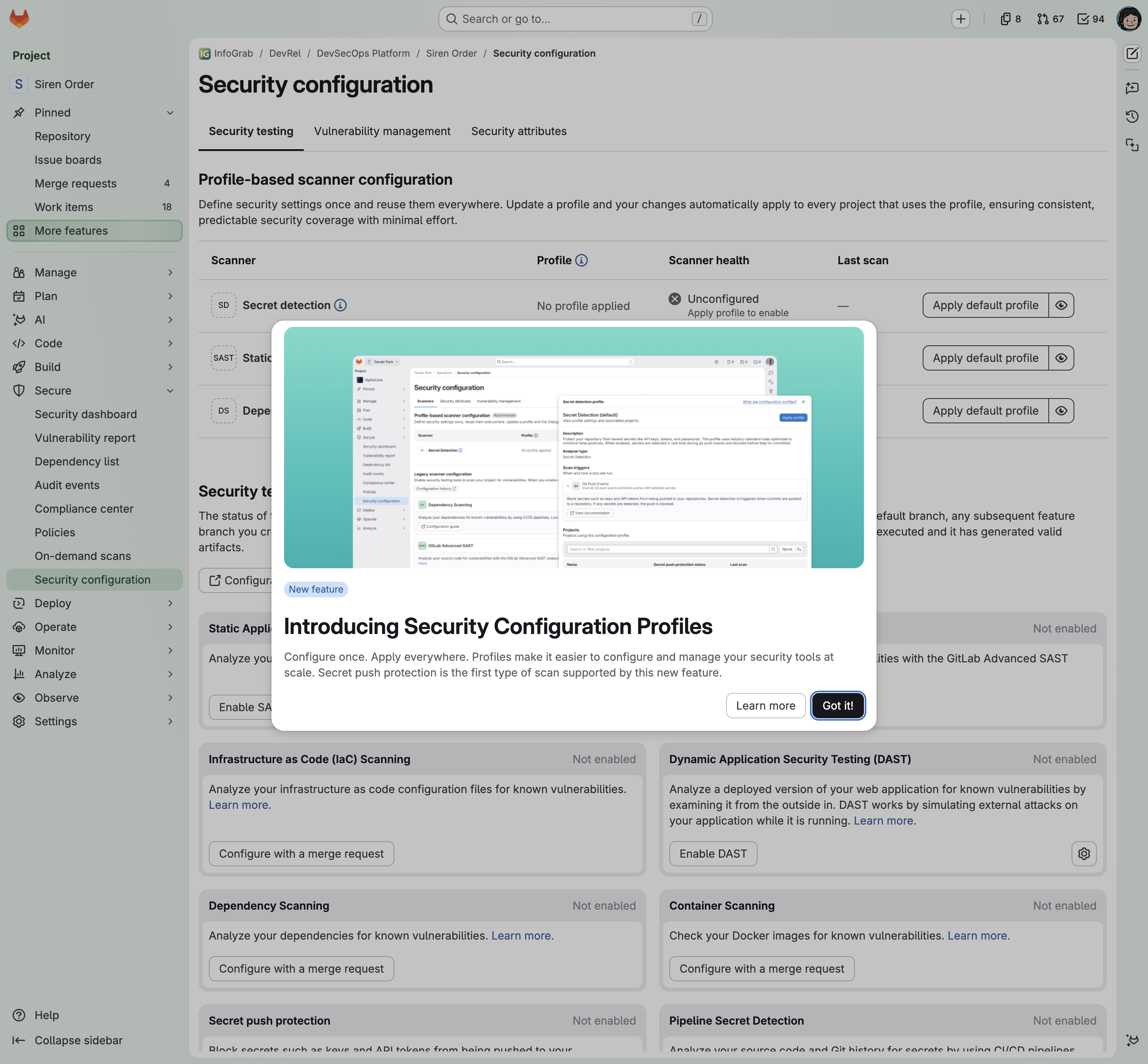Click Enable DAST button
This screenshot has height=1064, width=1148.
pos(713,853)
